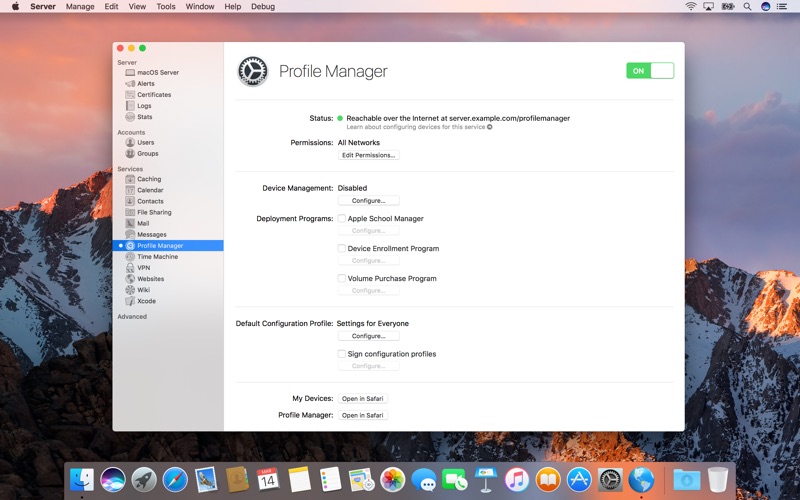Configure Default Configuration Profile button

368,336
